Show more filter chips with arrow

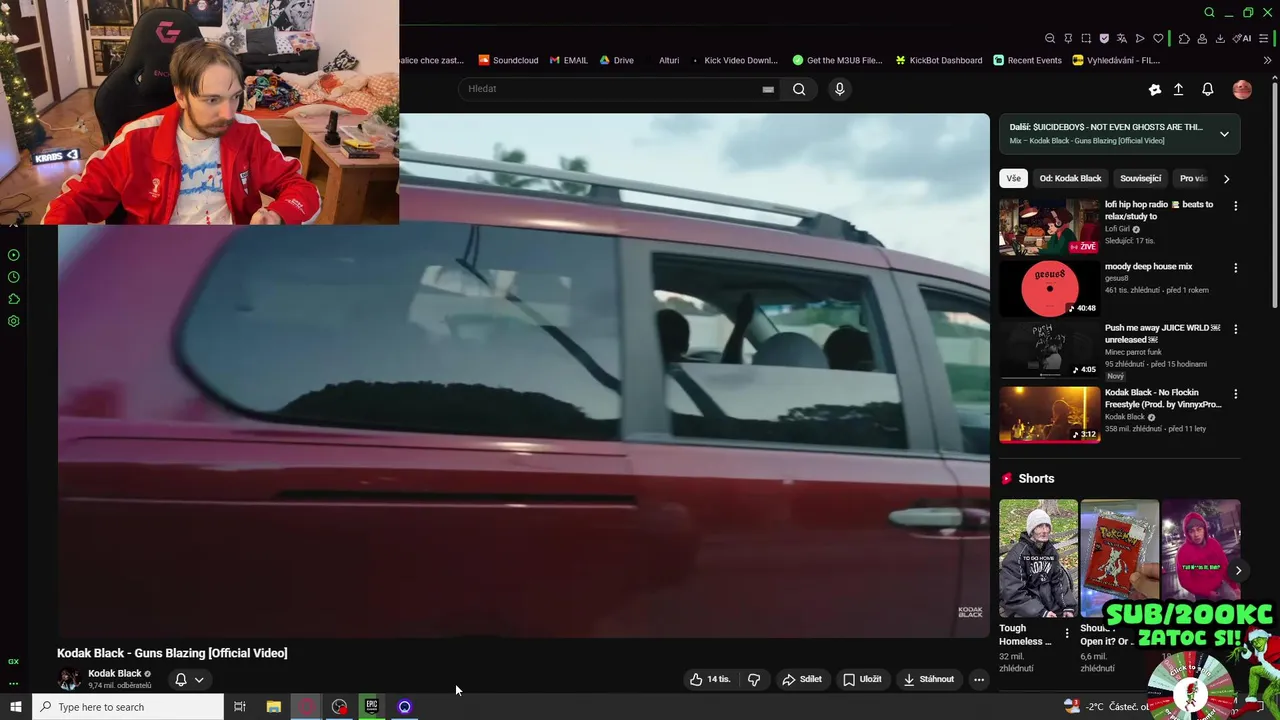(x=1226, y=179)
